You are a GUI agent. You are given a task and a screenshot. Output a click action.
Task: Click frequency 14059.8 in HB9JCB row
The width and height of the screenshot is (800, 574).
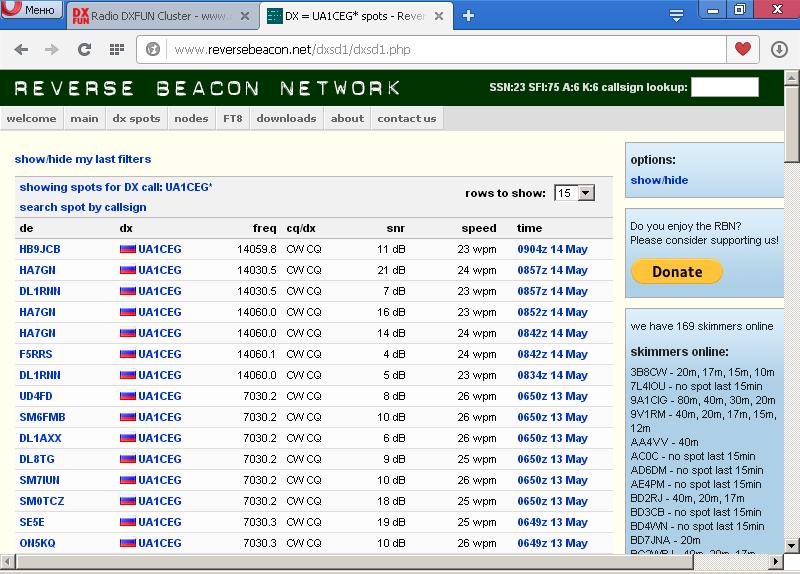click(x=257, y=249)
